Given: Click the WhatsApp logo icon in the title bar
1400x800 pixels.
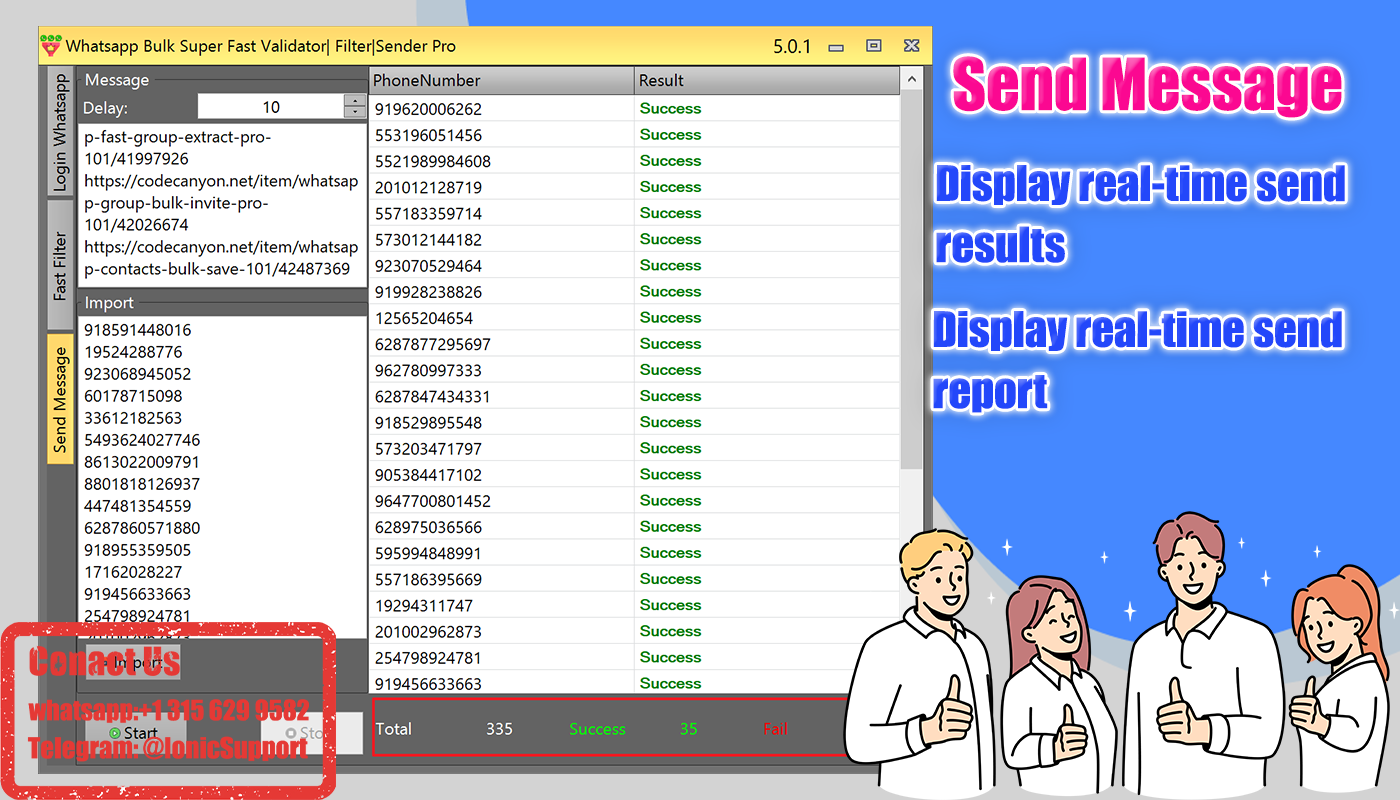Looking at the screenshot, I should [51, 45].
